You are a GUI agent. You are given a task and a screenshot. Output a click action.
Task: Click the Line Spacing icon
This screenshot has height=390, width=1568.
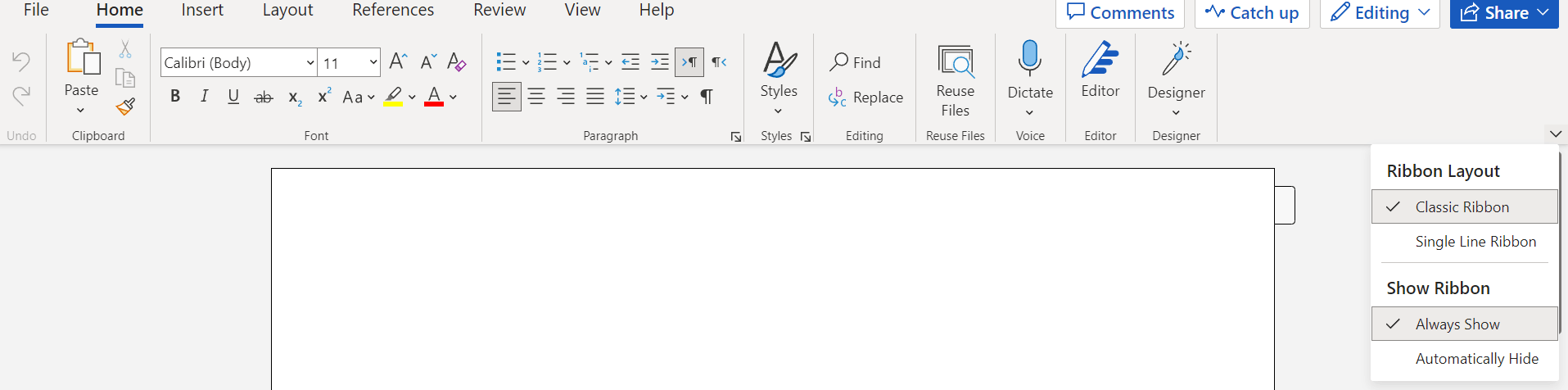pos(625,97)
